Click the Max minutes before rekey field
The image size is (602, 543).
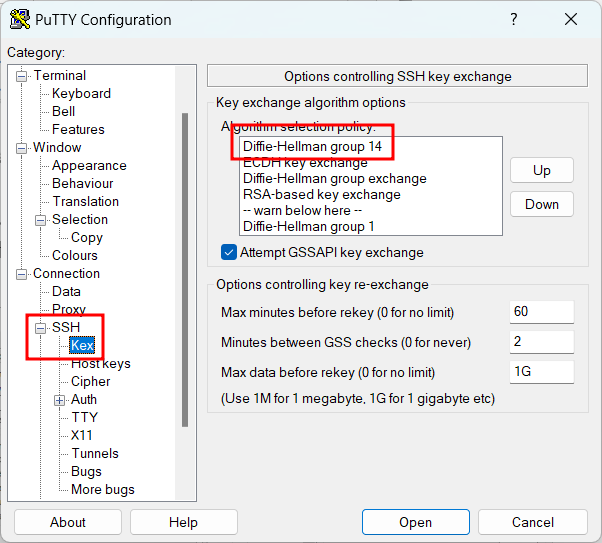(x=542, y=311)
